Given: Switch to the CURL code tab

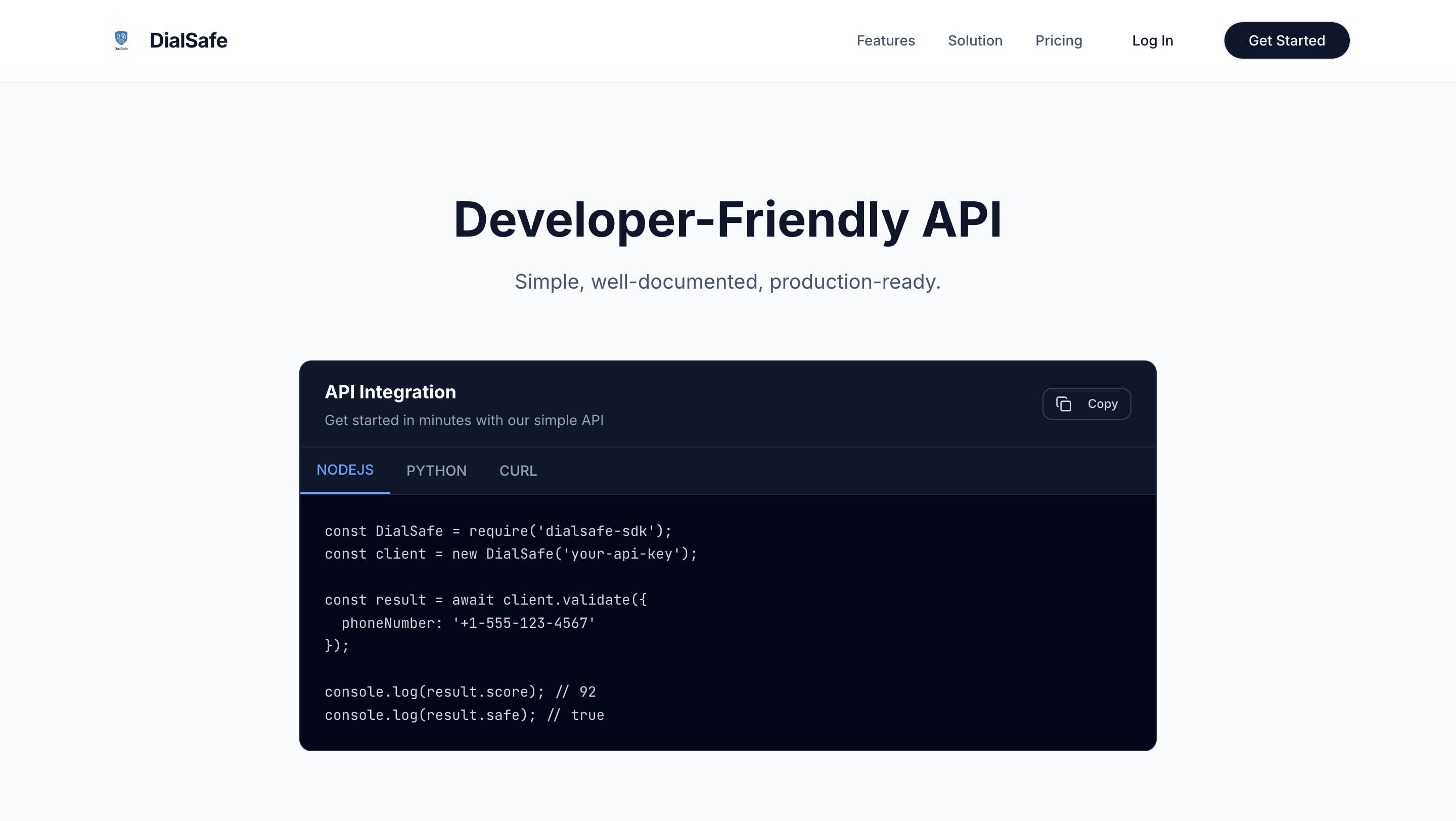Looking at the screenshot, I should 518,471.
